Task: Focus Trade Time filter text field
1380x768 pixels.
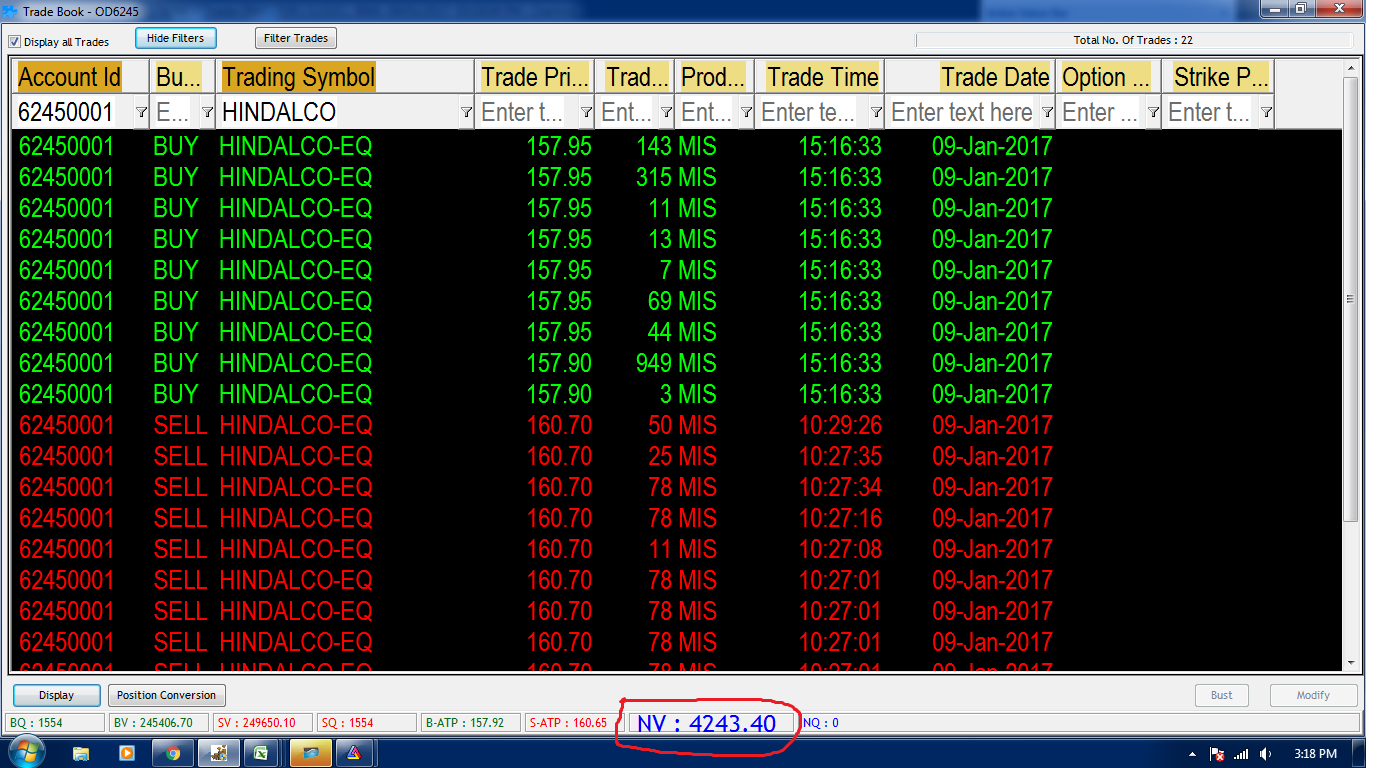Action: [812, 112]
